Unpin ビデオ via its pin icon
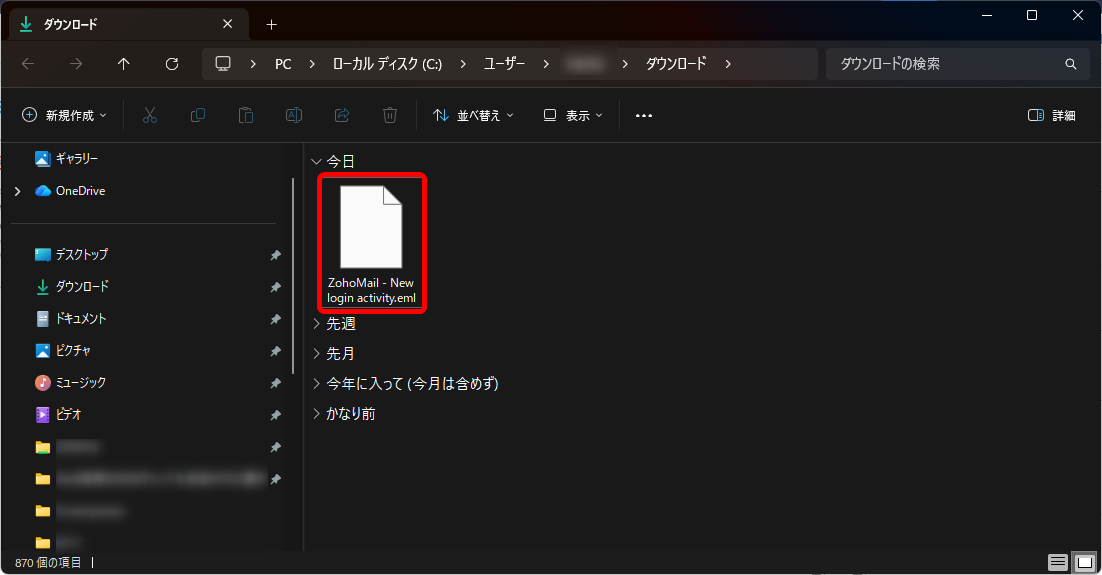This screenshot has width=1102, height=575. (276, 415)
